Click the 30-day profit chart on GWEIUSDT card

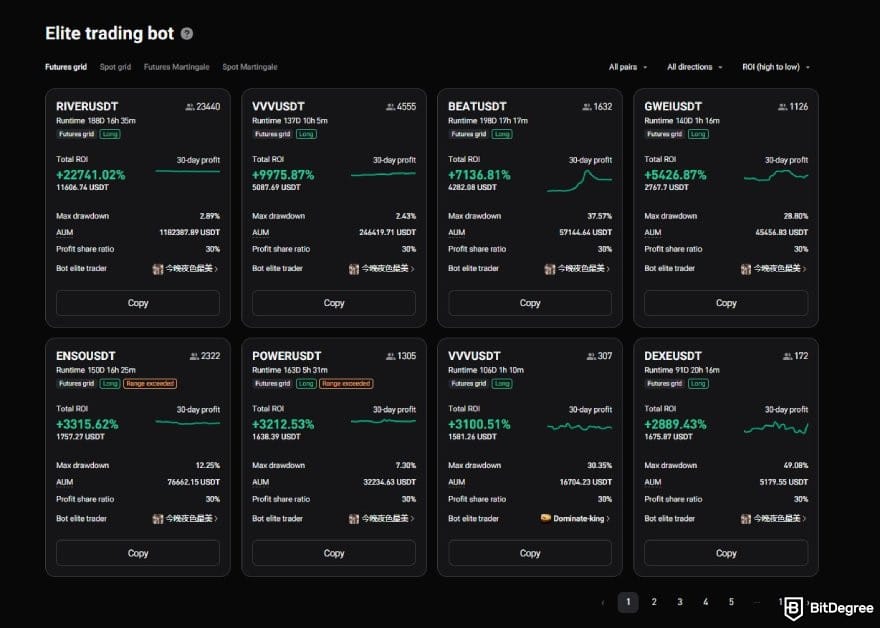pyautogui.click(x=776, y=176)
